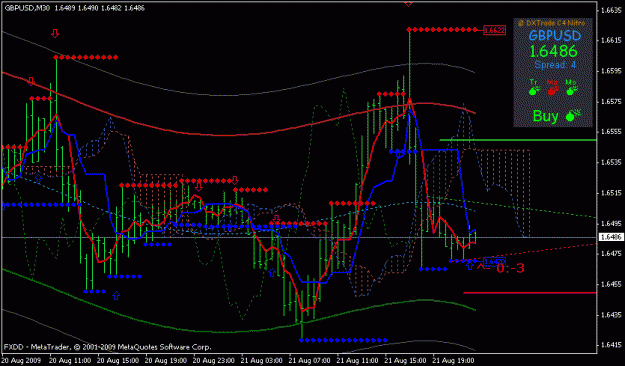Click the 1.6555 price scale label
Screen dimensions: 625x366
pyautogui.click(x=611, y=132)
